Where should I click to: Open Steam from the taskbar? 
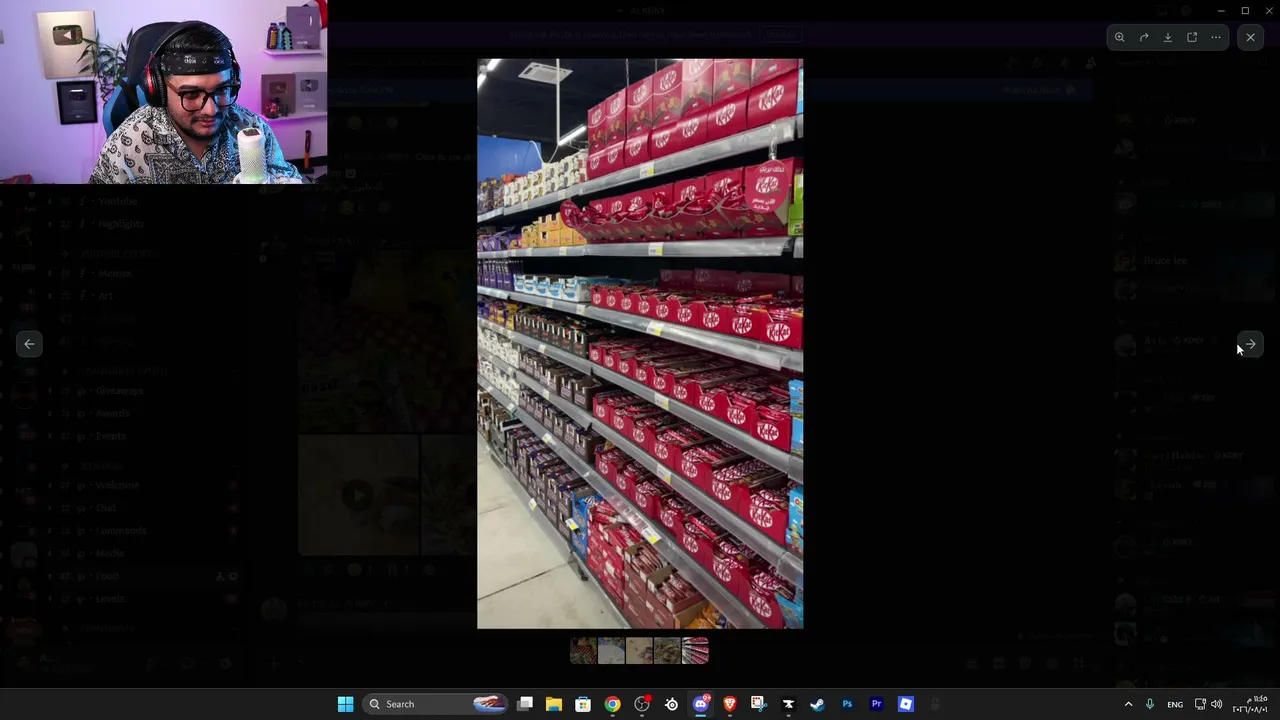click(x=817, y=704)
